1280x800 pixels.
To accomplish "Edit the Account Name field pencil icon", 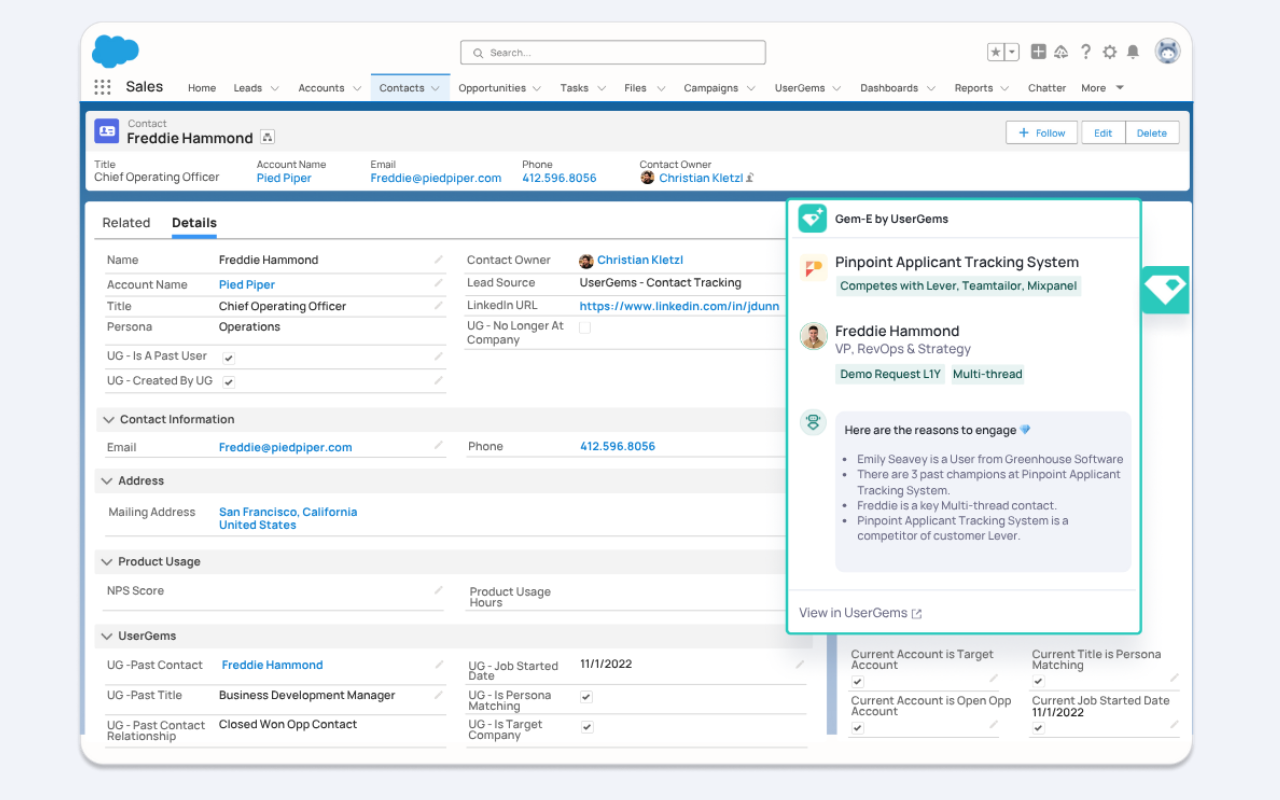I will pyautogui.click(x=438, y=284).
